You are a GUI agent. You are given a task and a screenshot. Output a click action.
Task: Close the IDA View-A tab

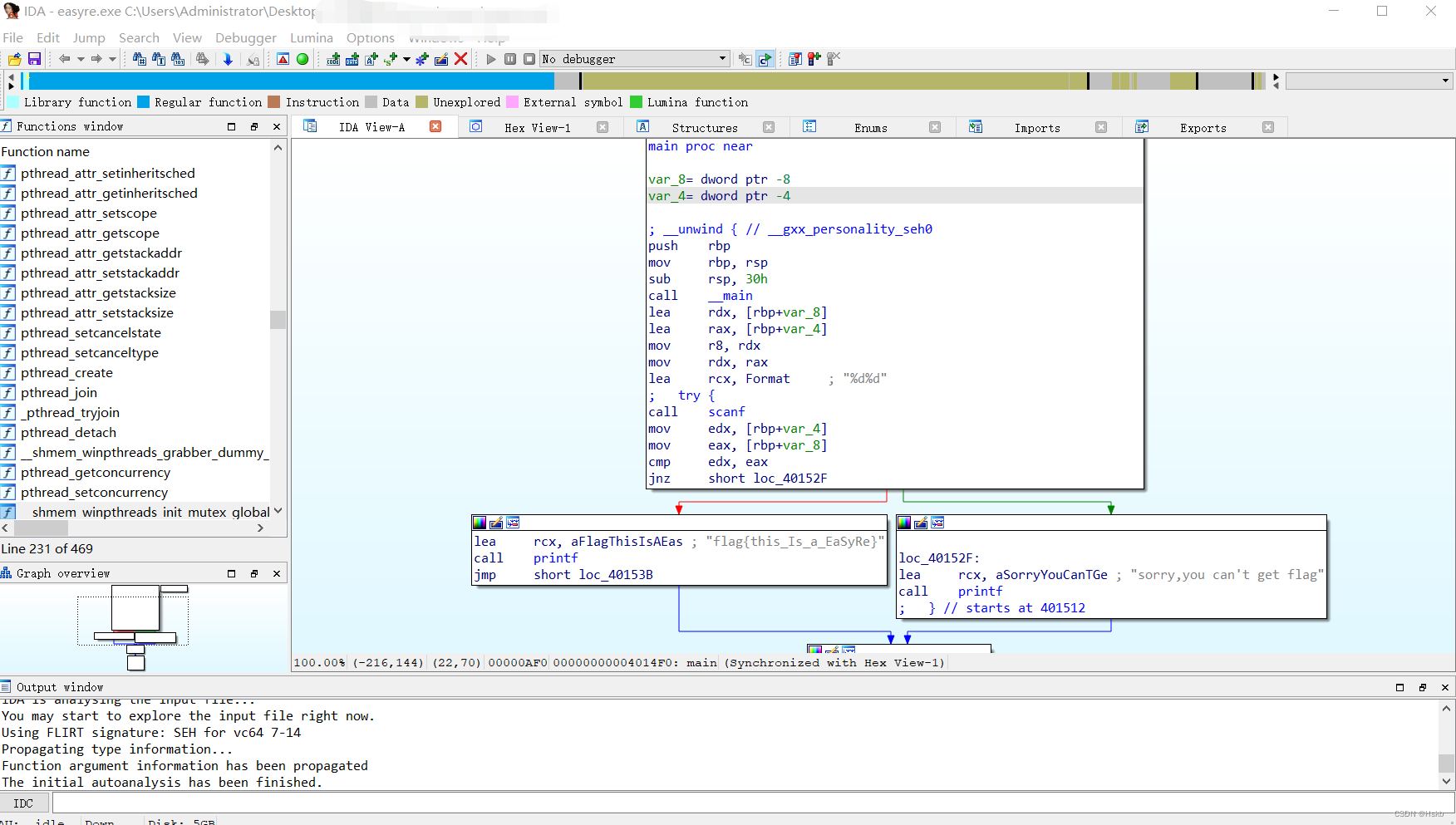(435, 126)
